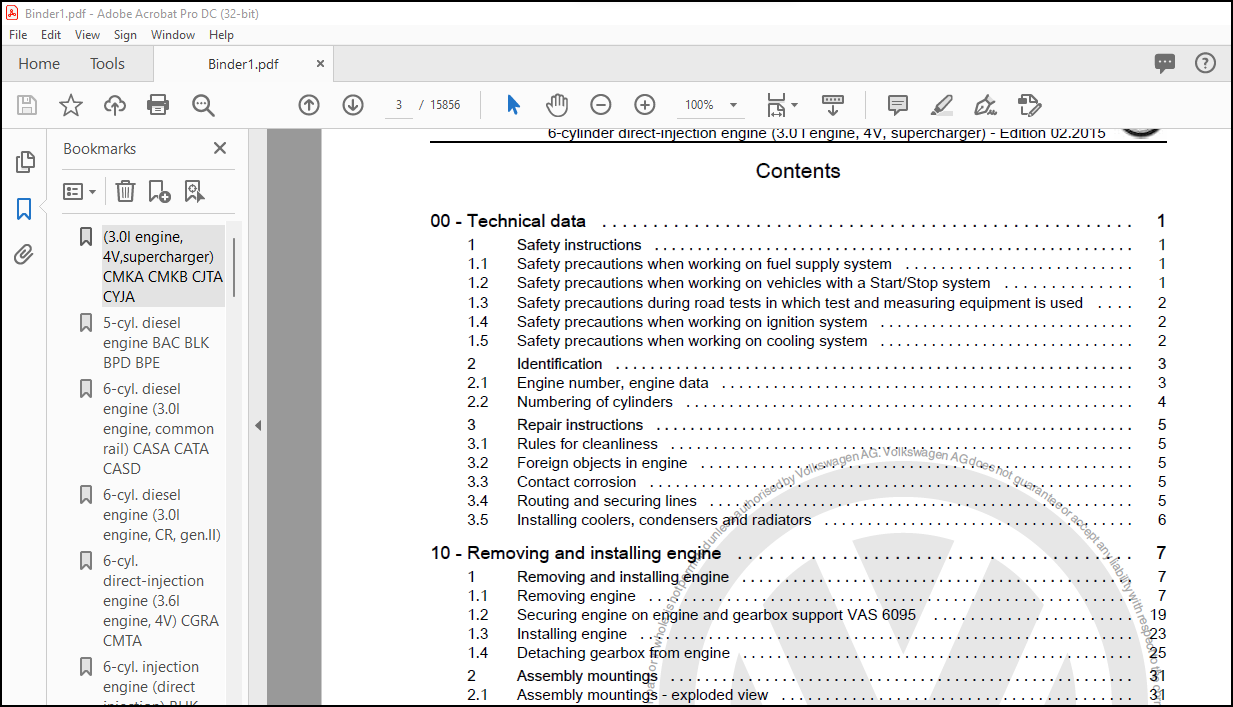
Task: Close the Bookmarks panel
Action: (x=220, y=148)
